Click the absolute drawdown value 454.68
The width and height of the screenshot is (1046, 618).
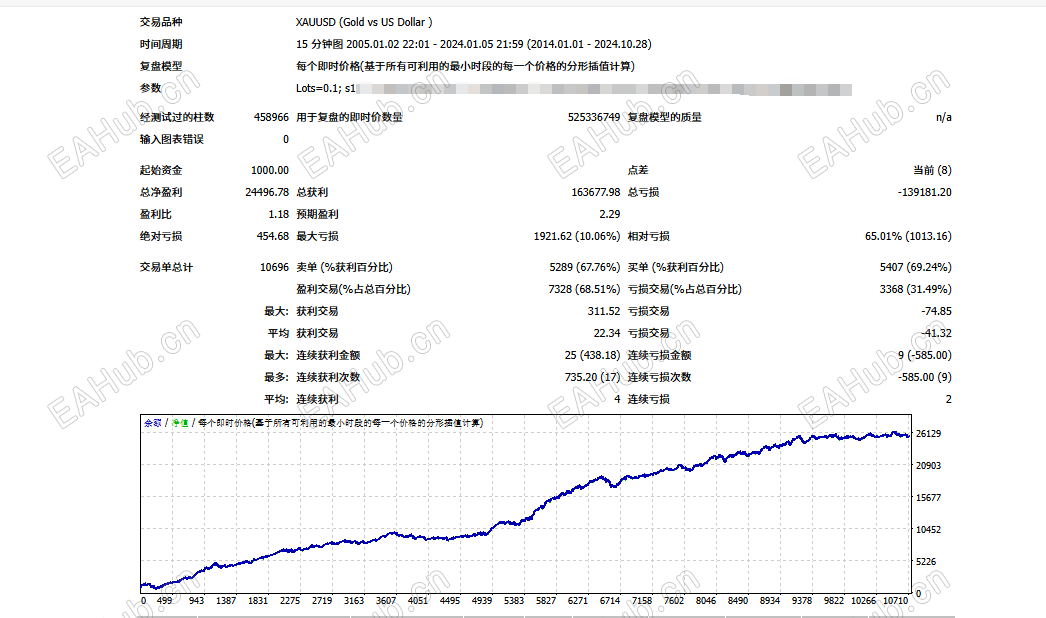[272, 236]
